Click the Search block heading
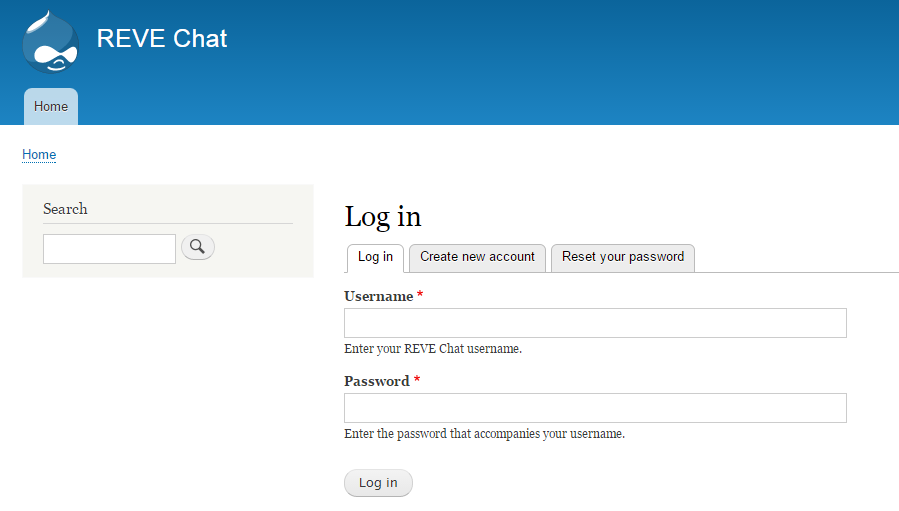899x511 pixels. click(65, 209)
